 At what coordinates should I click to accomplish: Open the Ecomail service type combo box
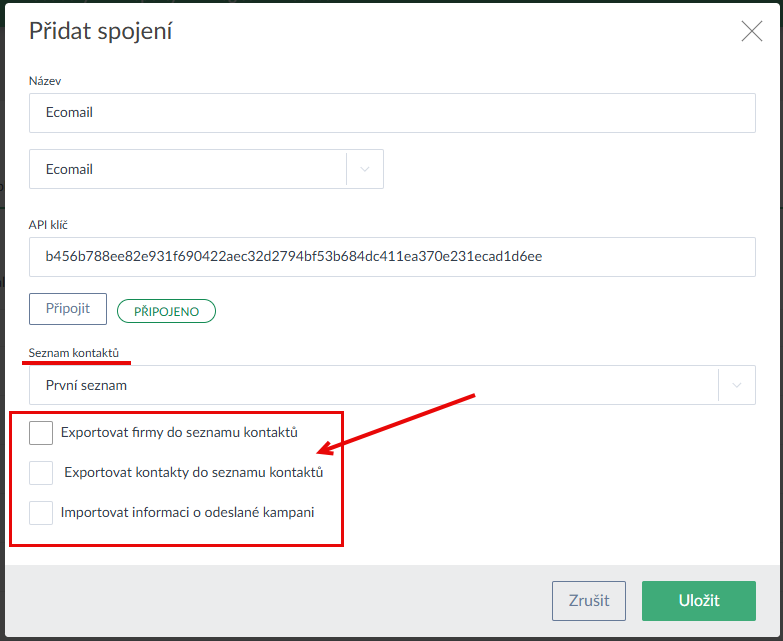pyautogui.click(x=188, y=170)
